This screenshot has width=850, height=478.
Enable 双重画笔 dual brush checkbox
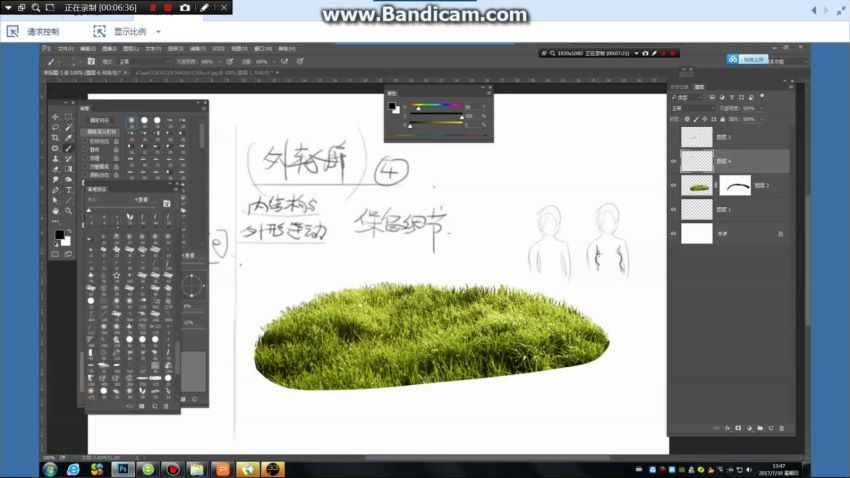click(85, 166)
